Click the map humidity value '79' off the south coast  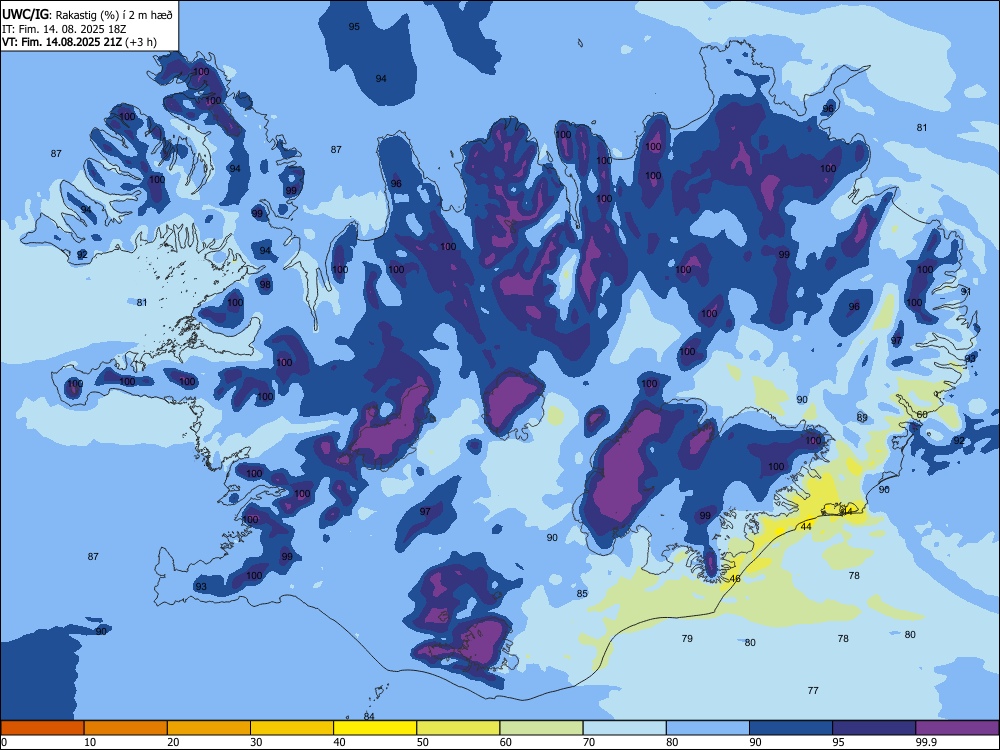(x=687, y=638)
